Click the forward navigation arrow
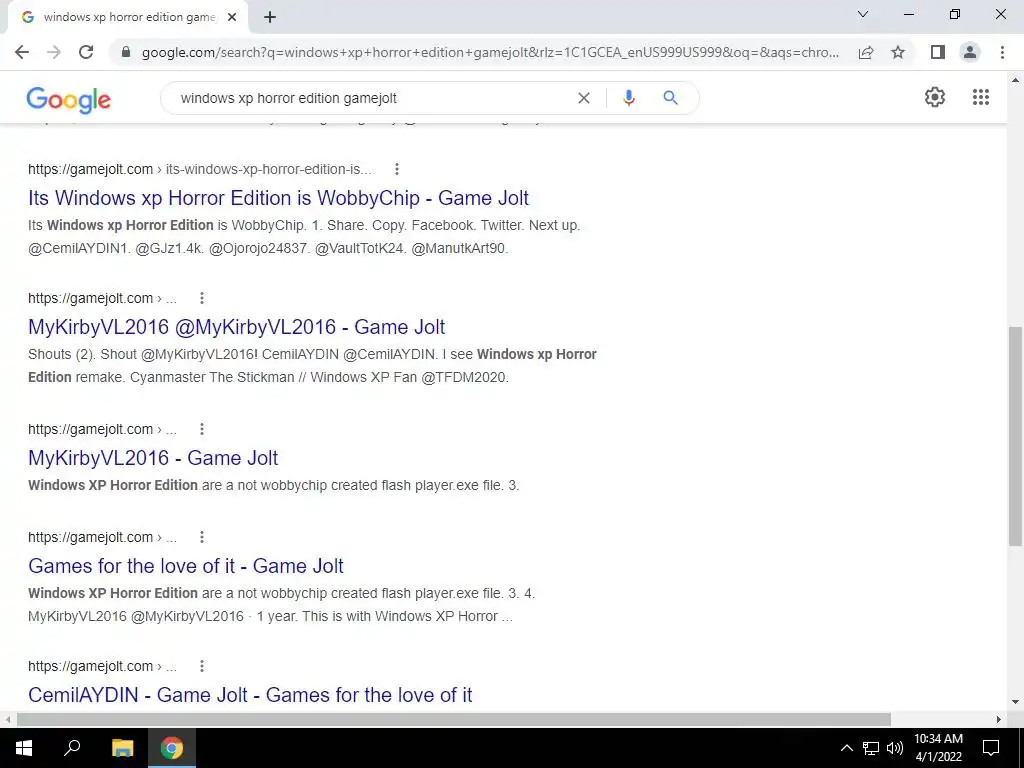 [54, 52]
